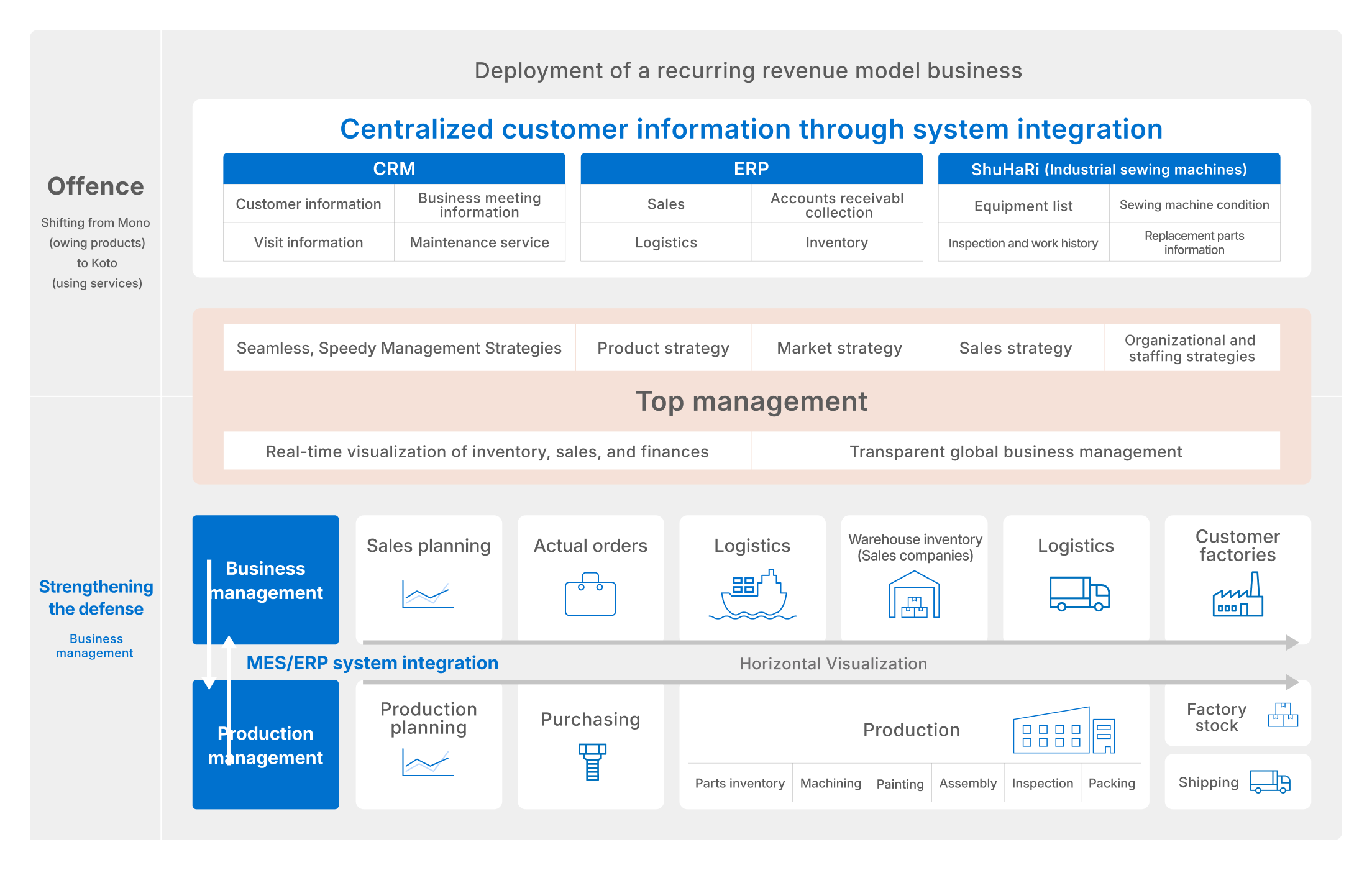Viewport: 1372px width, 870px height.
Task: Click the Equipment list cell
Action: [1023, 204]
